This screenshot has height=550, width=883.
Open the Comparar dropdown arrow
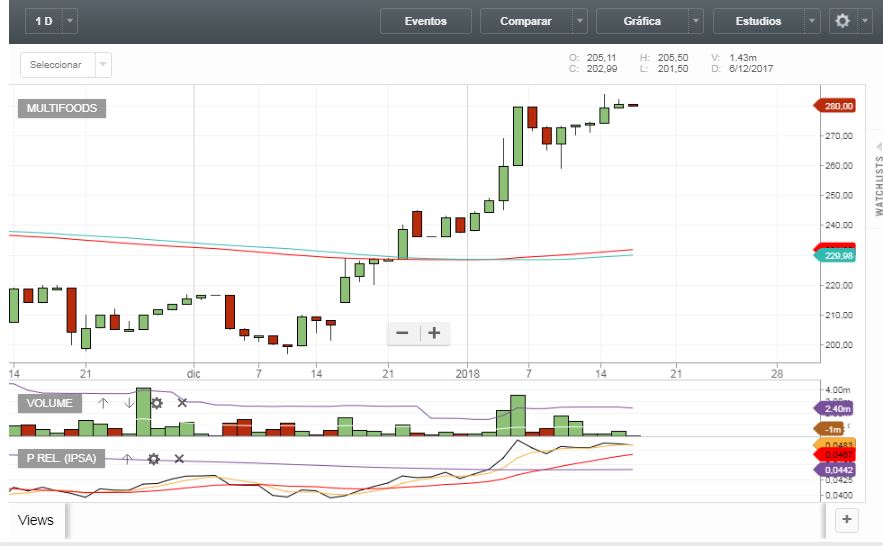580,21
